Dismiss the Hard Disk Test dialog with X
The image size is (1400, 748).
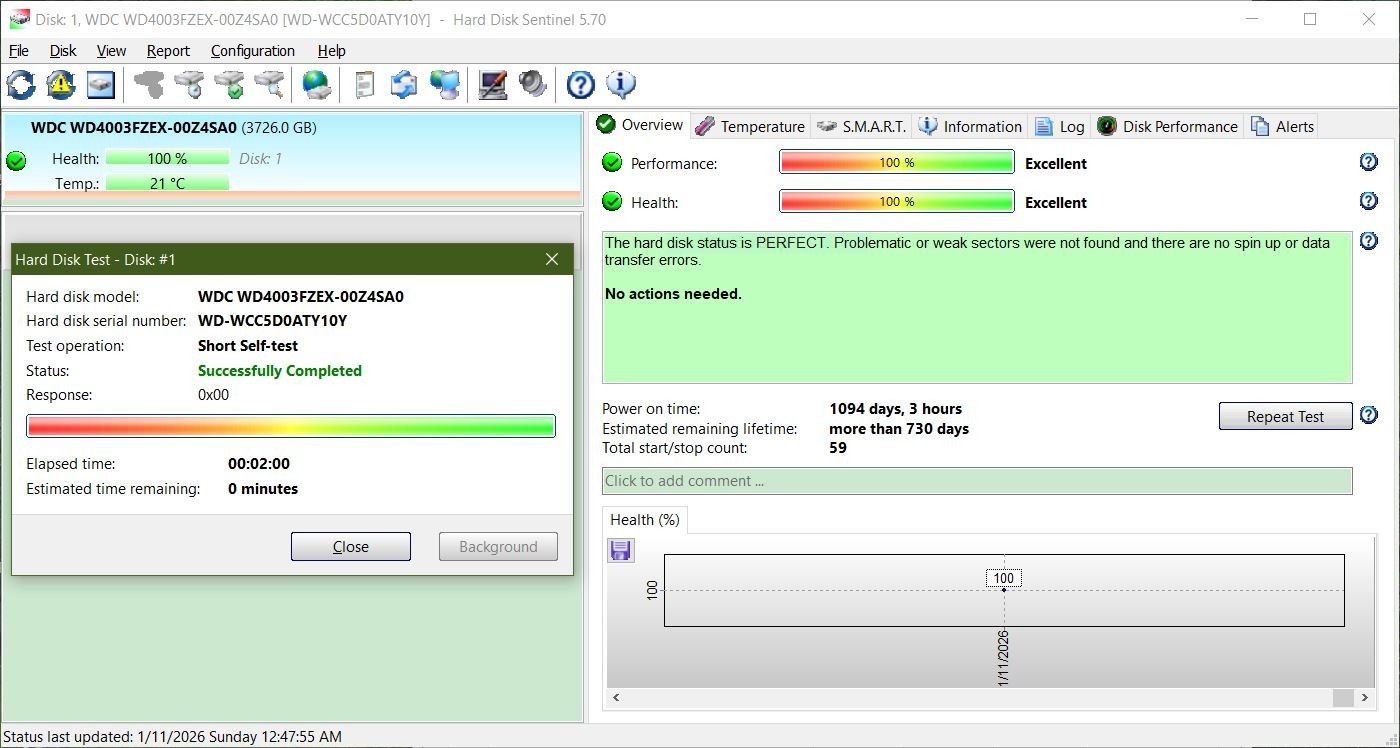tap(551, 259)
